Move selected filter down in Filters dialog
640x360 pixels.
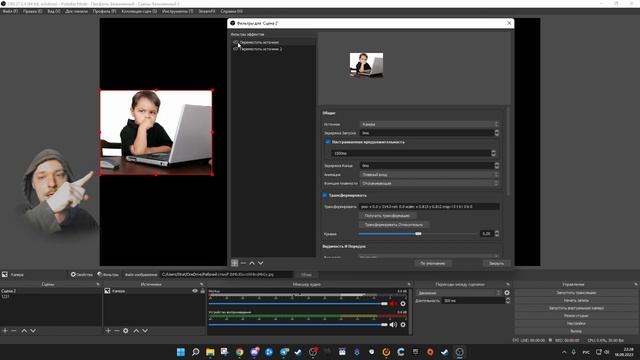click(x=260, y=263)
